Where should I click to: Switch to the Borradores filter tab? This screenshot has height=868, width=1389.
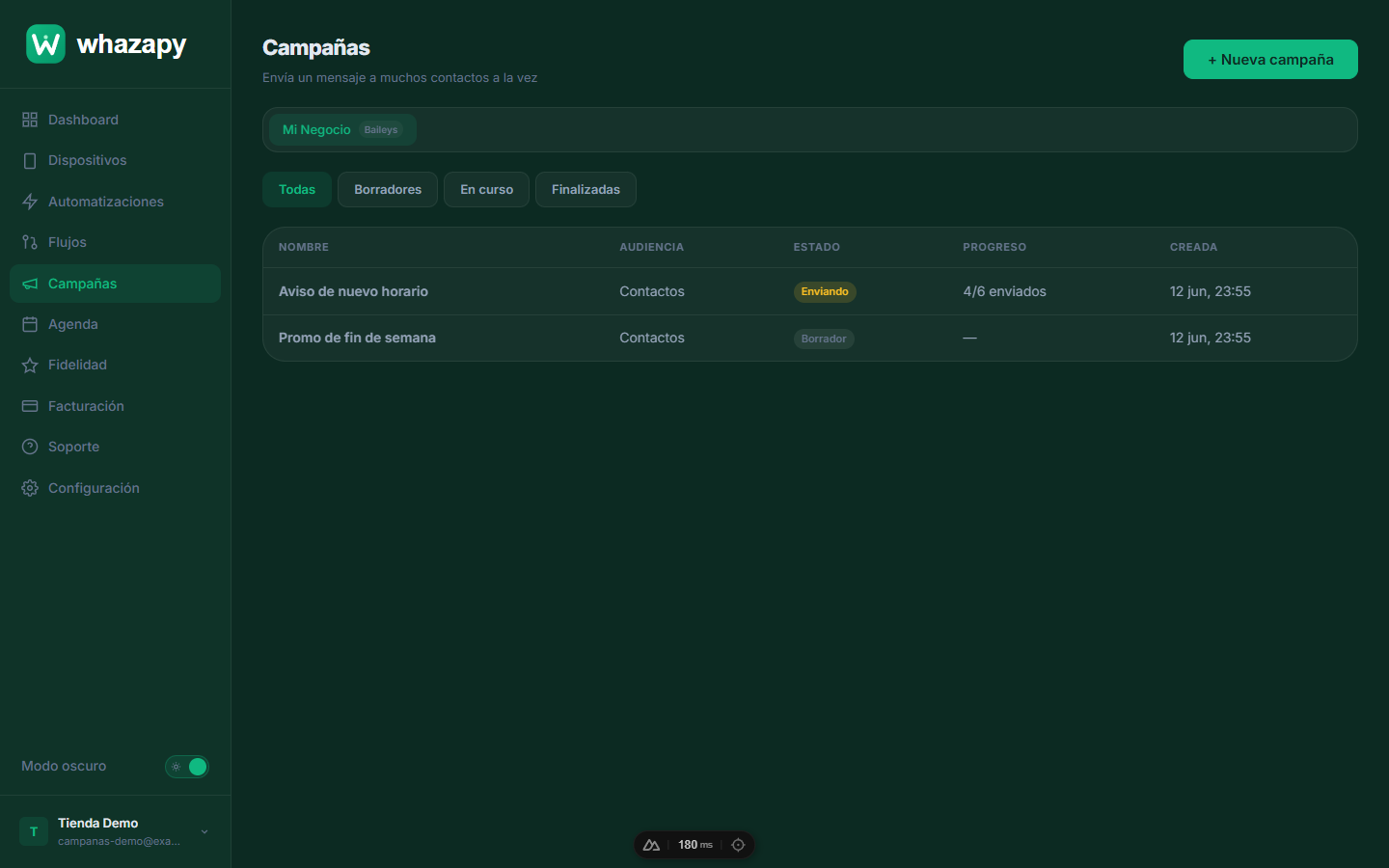[388, 190]
